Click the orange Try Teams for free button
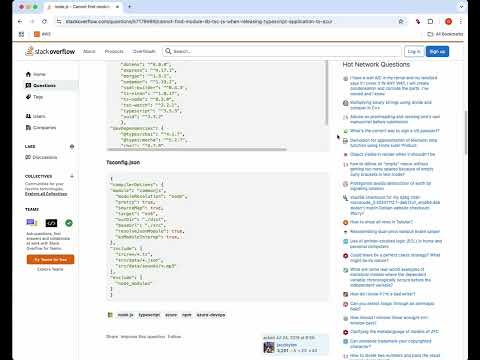480x360 pixels. coord(50,259)
